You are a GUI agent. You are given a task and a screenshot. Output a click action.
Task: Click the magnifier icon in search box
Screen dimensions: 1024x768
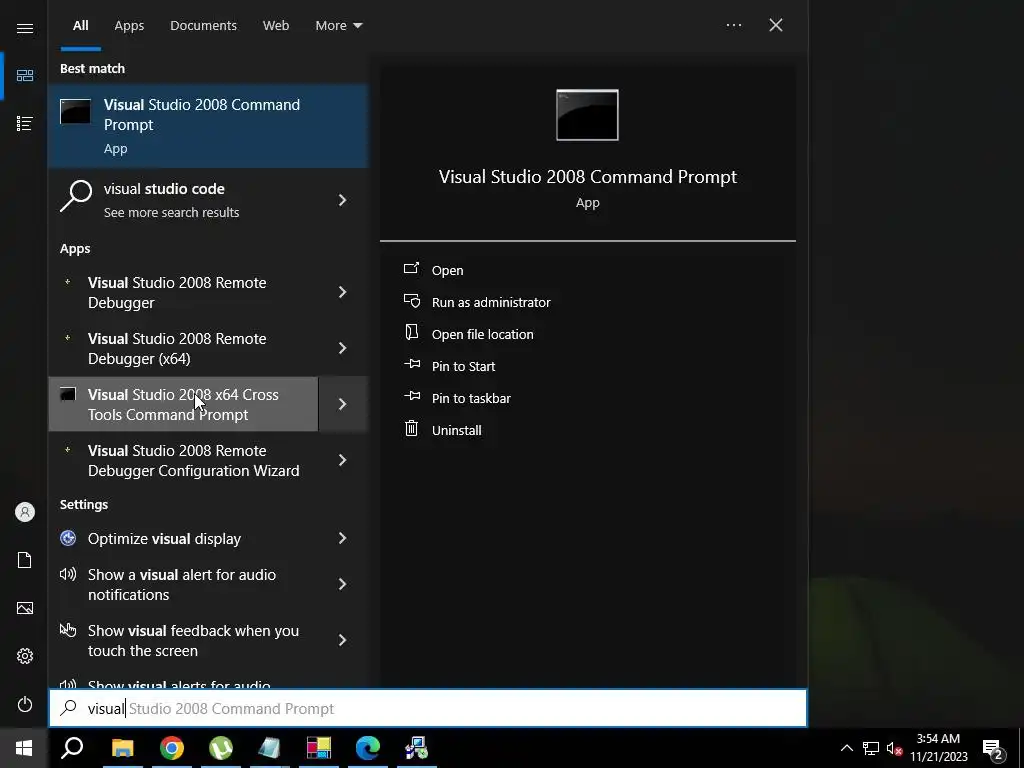point(68,709)
